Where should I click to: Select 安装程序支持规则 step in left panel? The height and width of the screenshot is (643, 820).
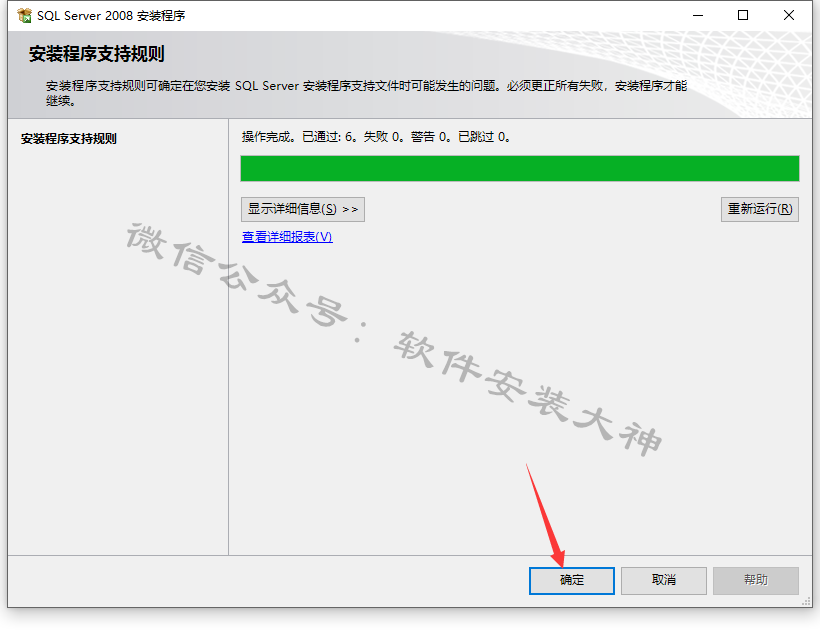pos(69,139)
